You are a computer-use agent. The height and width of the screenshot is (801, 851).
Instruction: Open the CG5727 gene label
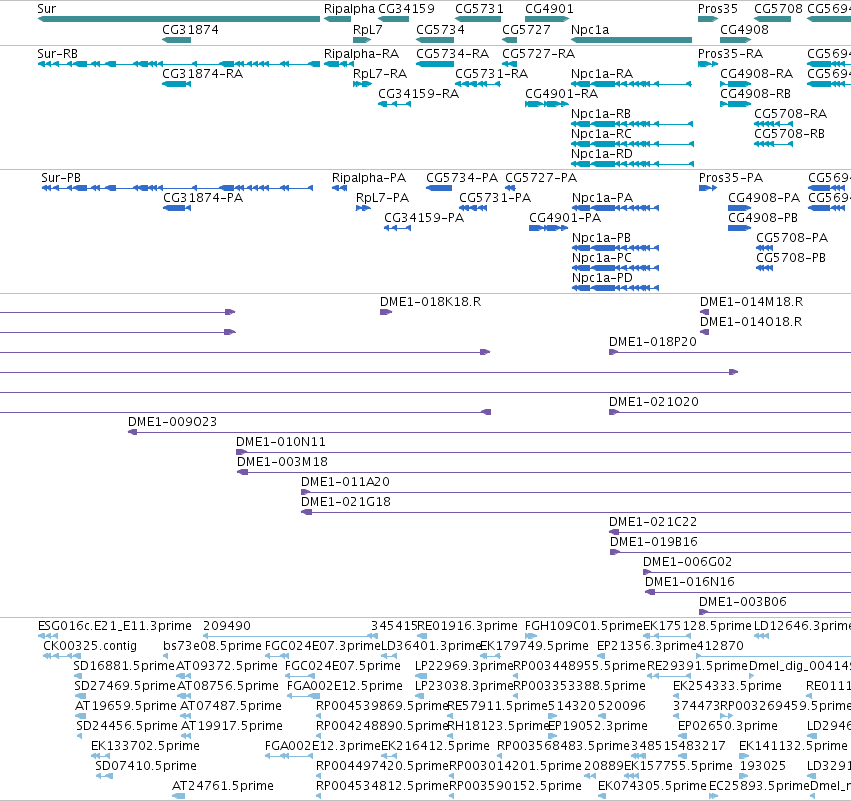[x=526, y=29]
